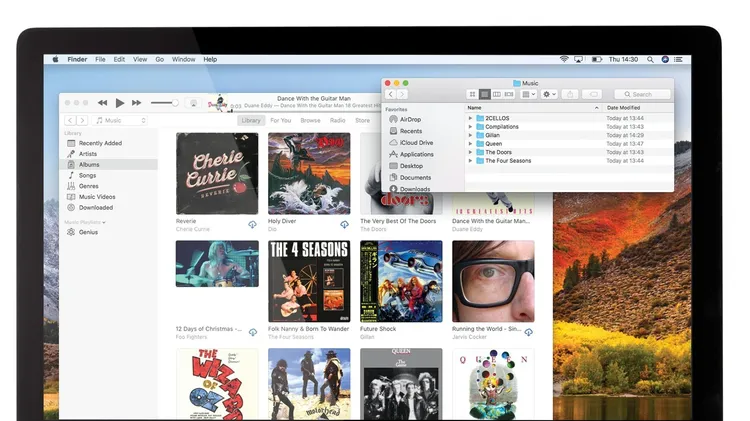Open the Finder arrange-by dropdown
This screenshot has width=750, height=421.
[x=529, y=94]
